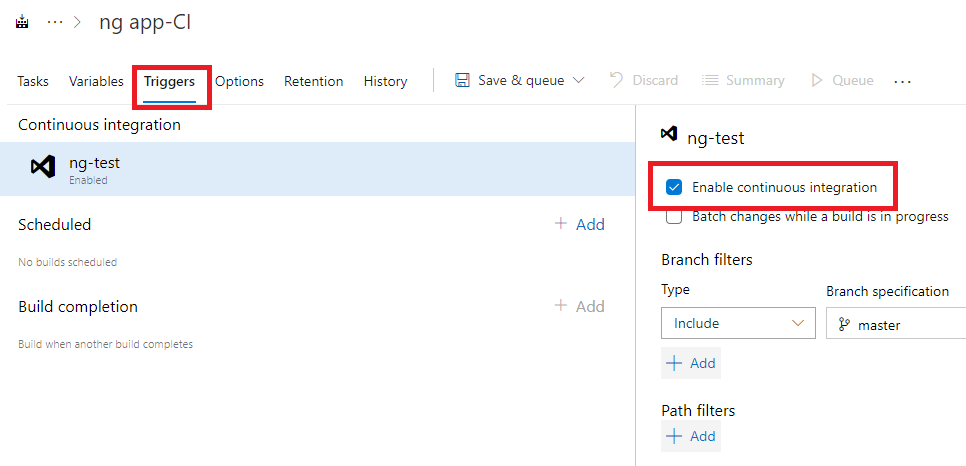Click the Save & queue floppy disk icon
The height and width of the screenshot is (466, 966).
click(x=463, y=80)
